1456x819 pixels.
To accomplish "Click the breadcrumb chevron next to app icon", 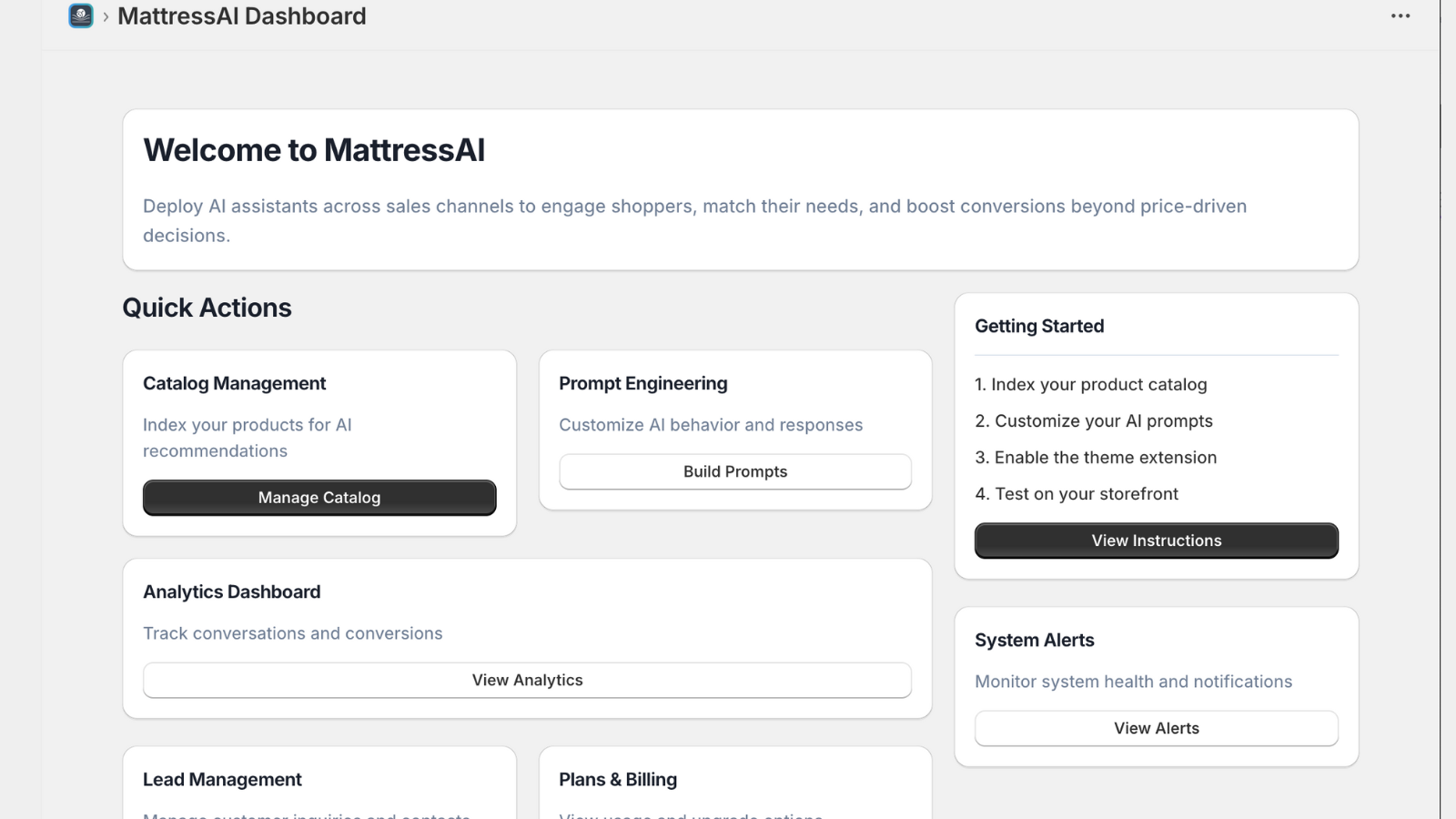I will [x=106, y=15].
